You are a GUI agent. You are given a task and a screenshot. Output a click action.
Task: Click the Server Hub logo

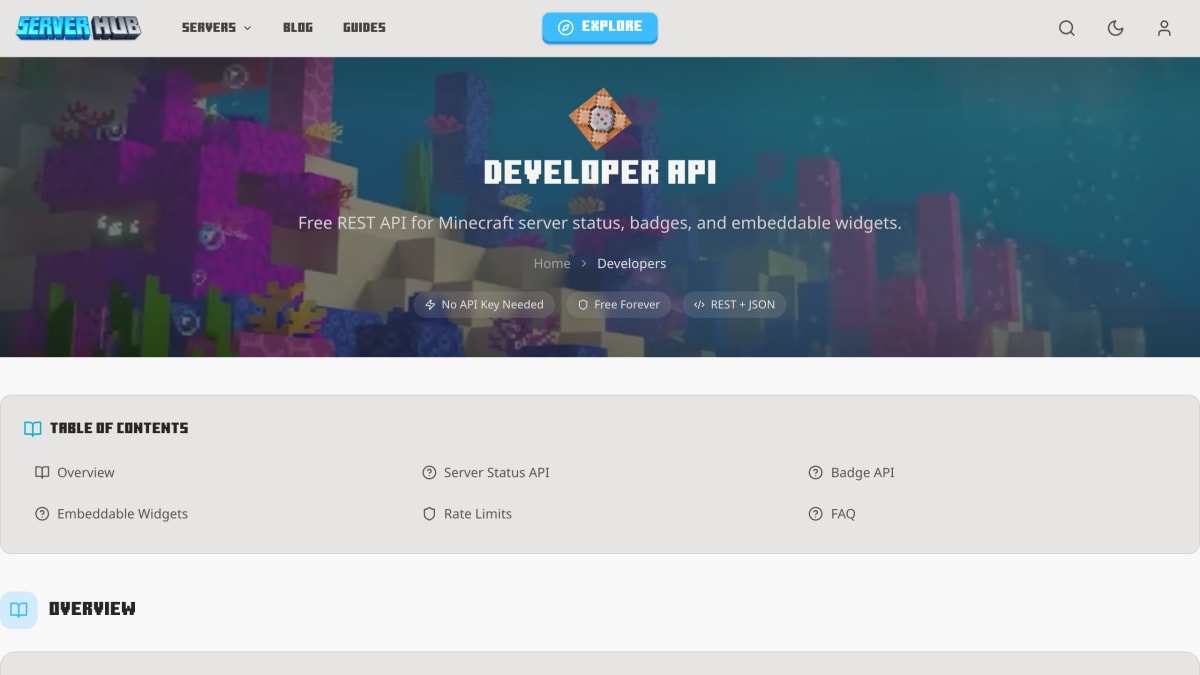(79, 28)
